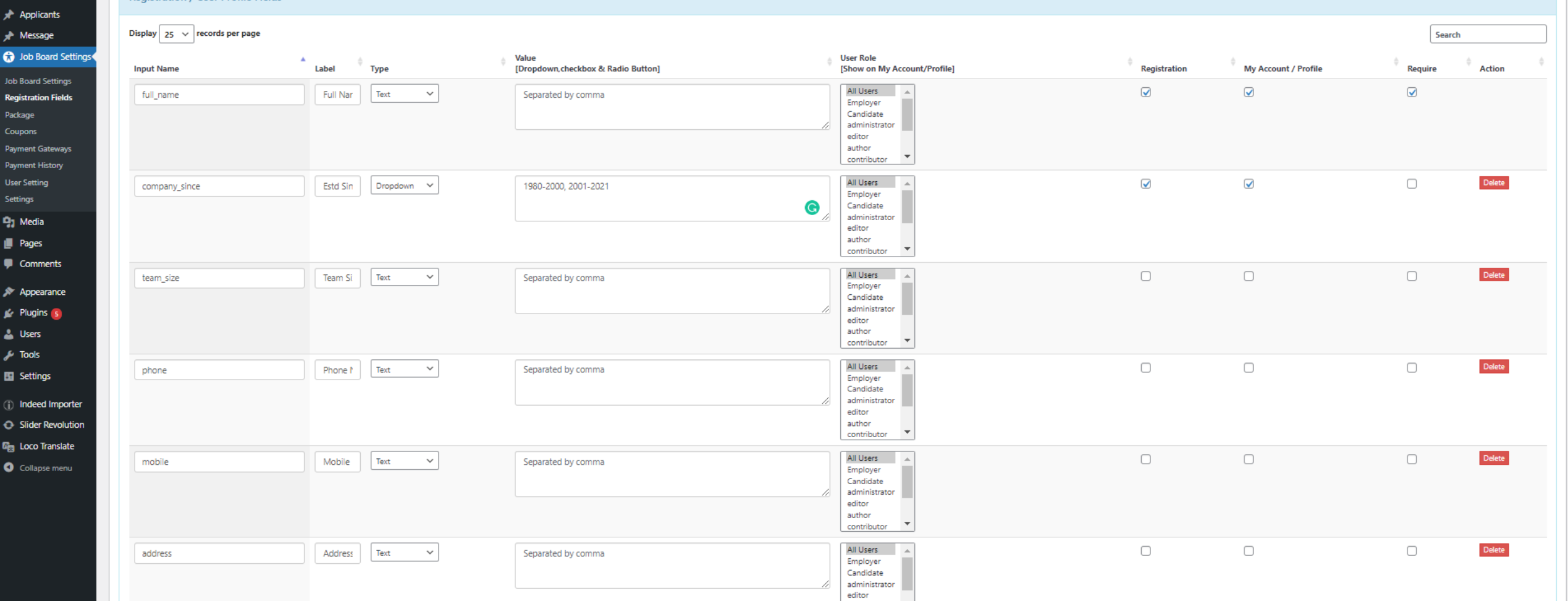Uncheck Registration for company_since row
The width and height of the screenshot is (1568, 601).
click(1146, 184)
